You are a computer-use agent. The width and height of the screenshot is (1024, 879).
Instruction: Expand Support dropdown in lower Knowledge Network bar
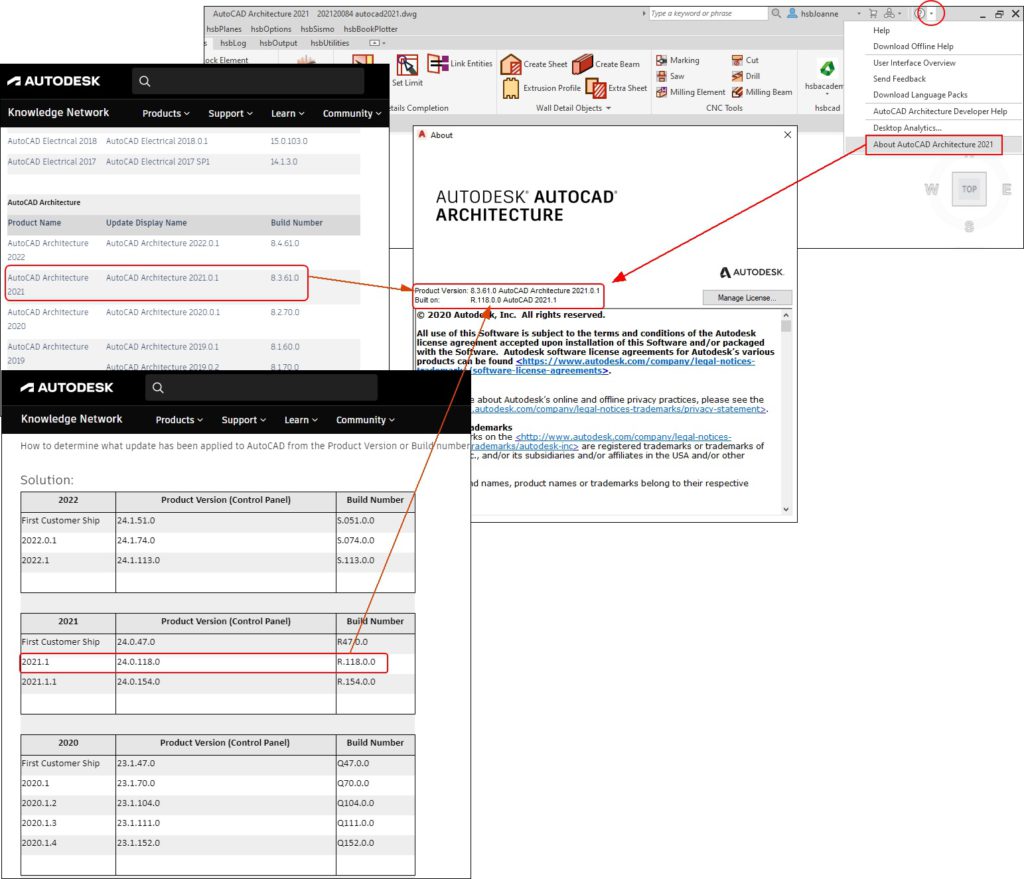pos(244,420)
